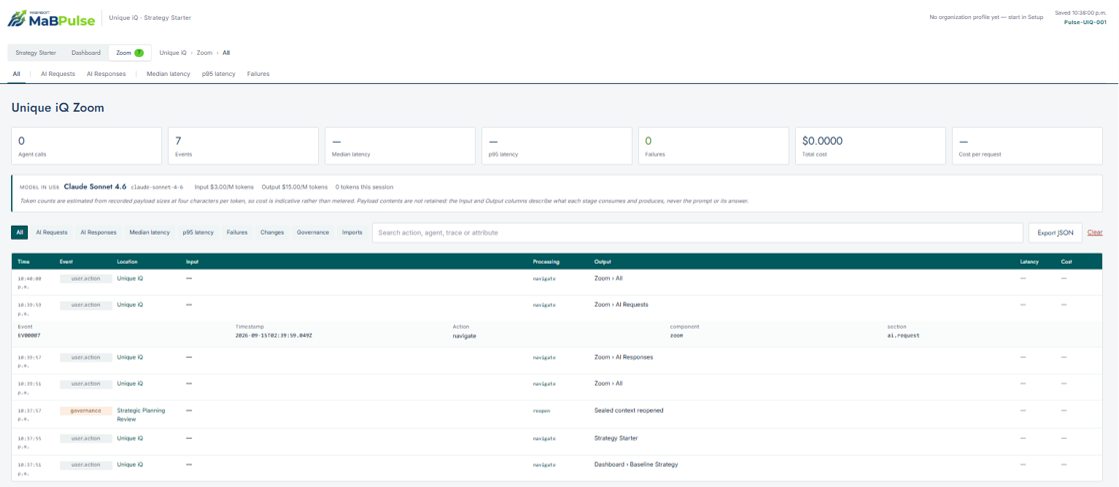
Task: Click the MaBPulse logo
Action: pos(51,18)
